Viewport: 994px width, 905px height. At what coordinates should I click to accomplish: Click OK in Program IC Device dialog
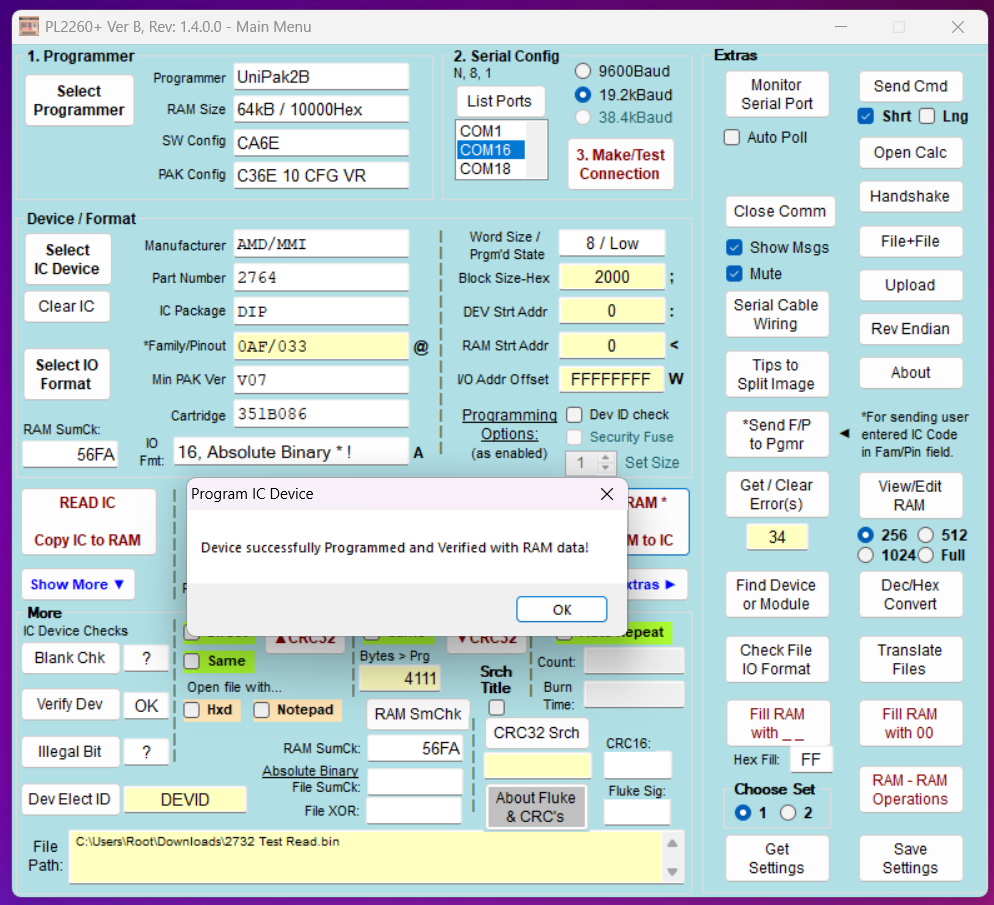(x=561, y=609)
